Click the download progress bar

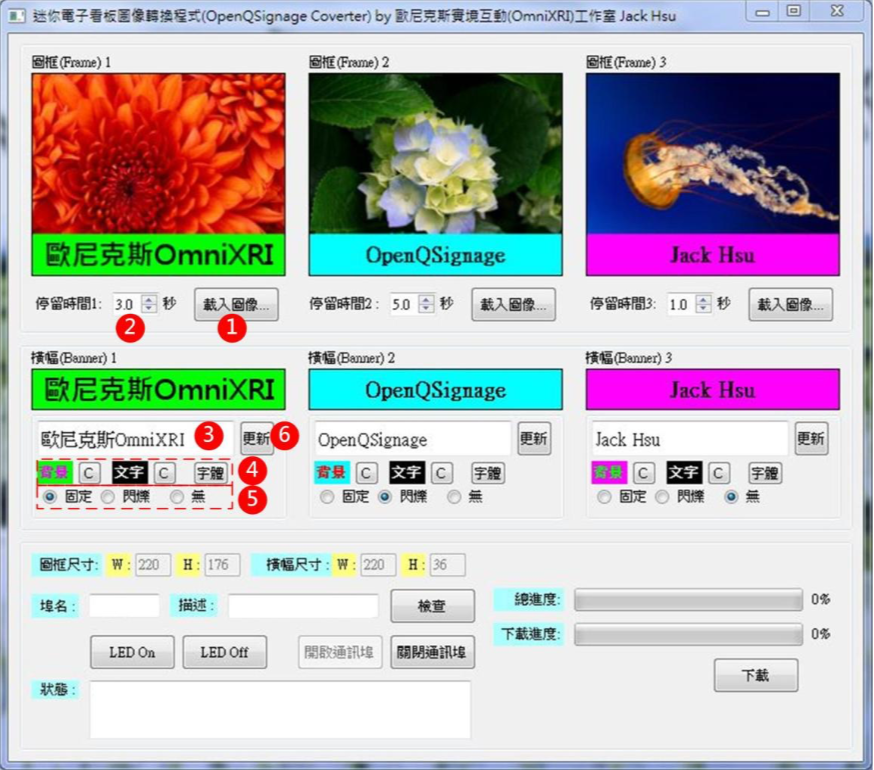(688, 635)
